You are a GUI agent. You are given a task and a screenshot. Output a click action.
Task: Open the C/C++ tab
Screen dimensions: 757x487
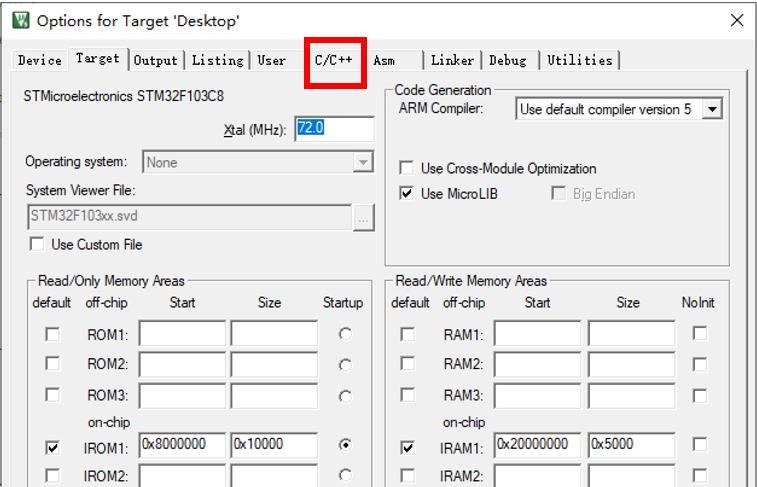(x=334, y=60)
